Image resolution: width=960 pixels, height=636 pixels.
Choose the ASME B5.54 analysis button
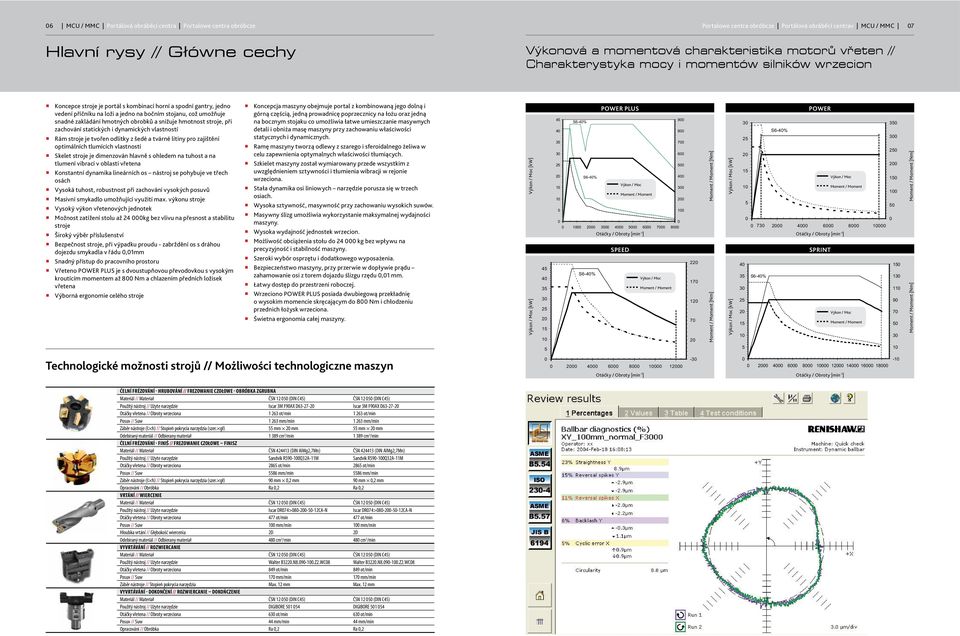click(539, 458)
